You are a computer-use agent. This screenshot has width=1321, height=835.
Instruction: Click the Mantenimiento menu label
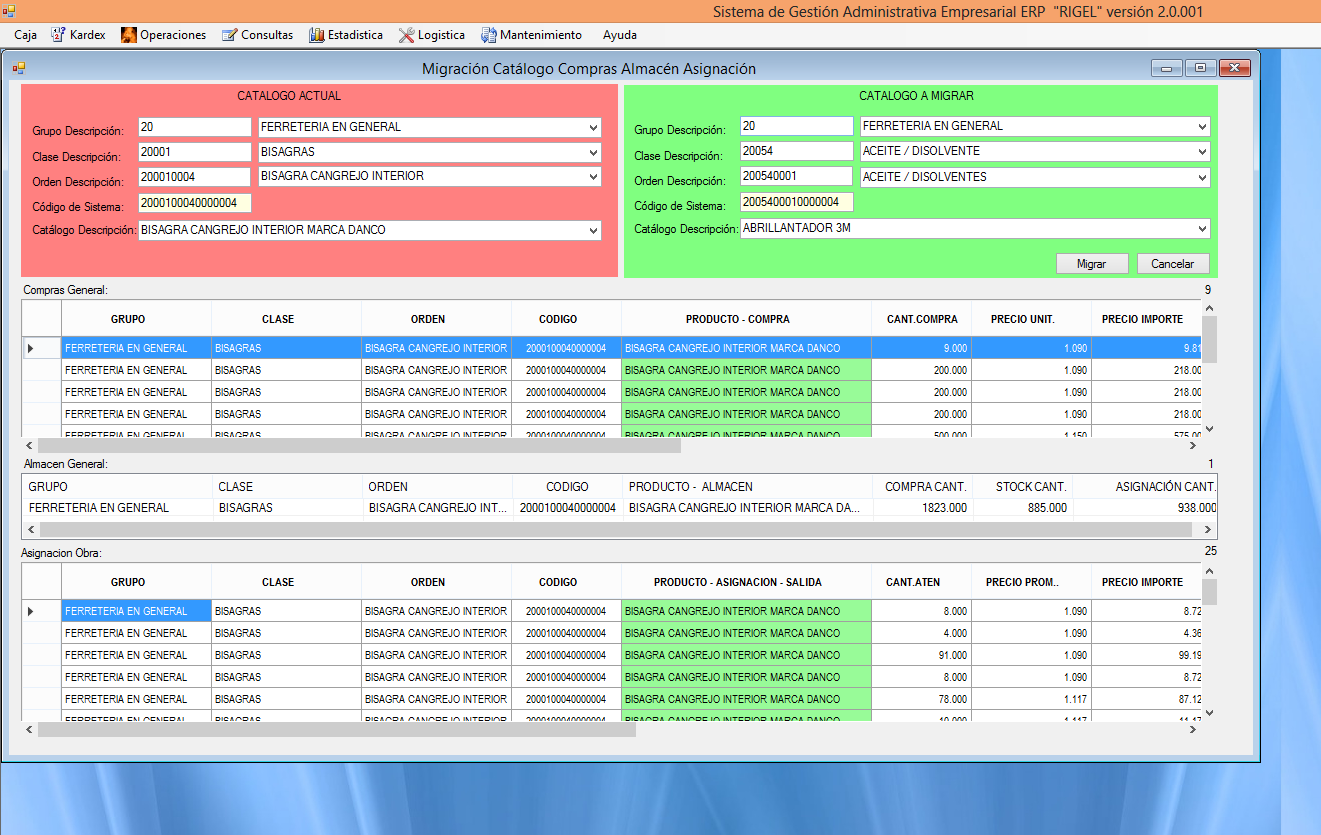tap(541, 35)
